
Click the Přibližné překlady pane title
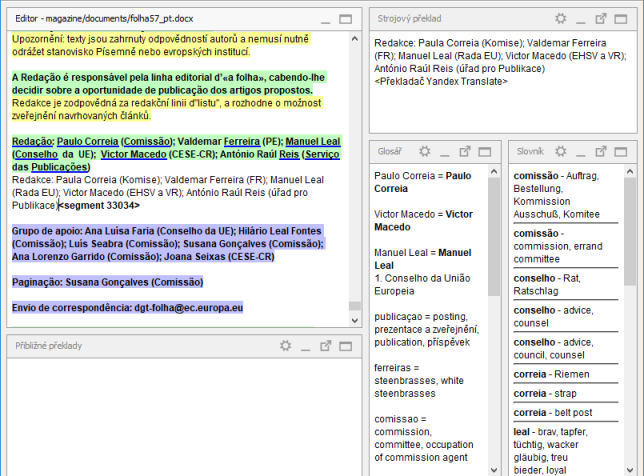click(x=48, y=346)
